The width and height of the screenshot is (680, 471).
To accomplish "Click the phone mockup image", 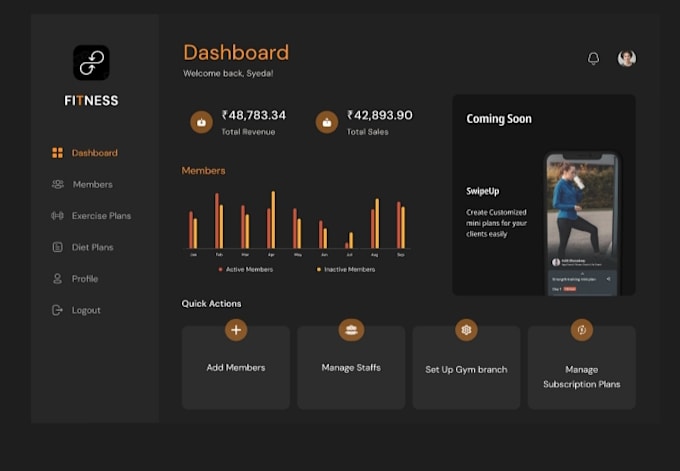I will coord(582,223).
